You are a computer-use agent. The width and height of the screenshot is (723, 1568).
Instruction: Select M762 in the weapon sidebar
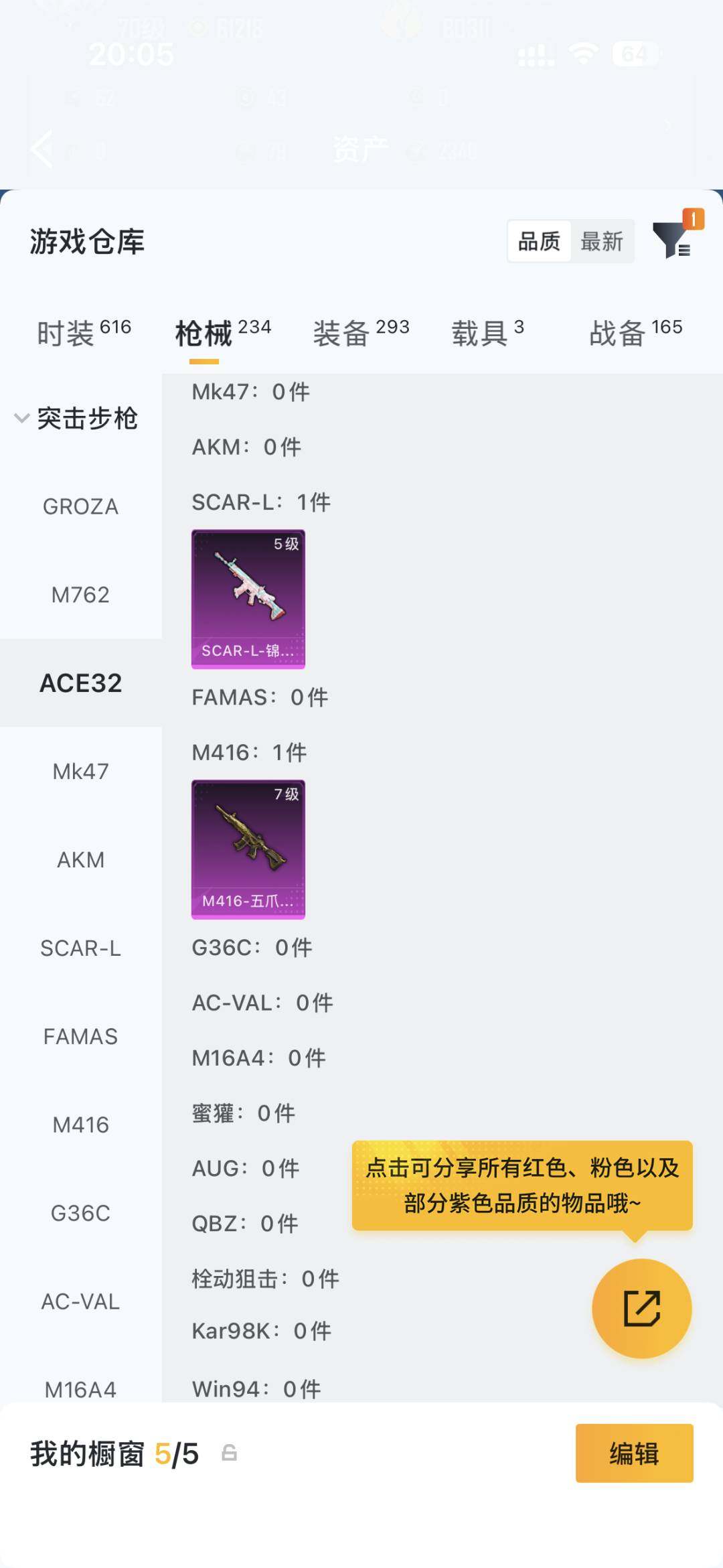pos(80,595)
